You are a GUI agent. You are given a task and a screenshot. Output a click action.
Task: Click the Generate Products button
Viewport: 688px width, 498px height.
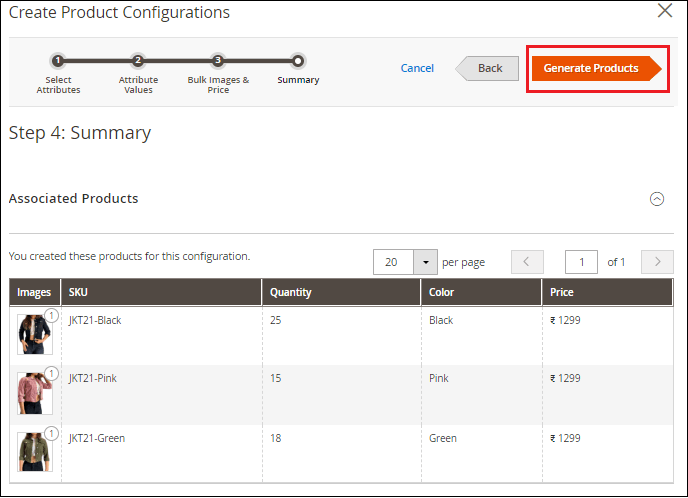(596, 68)
